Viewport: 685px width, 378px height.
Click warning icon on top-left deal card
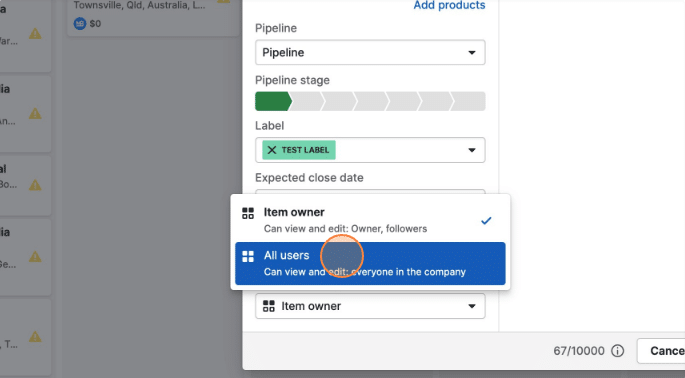[x=35, y=34]
